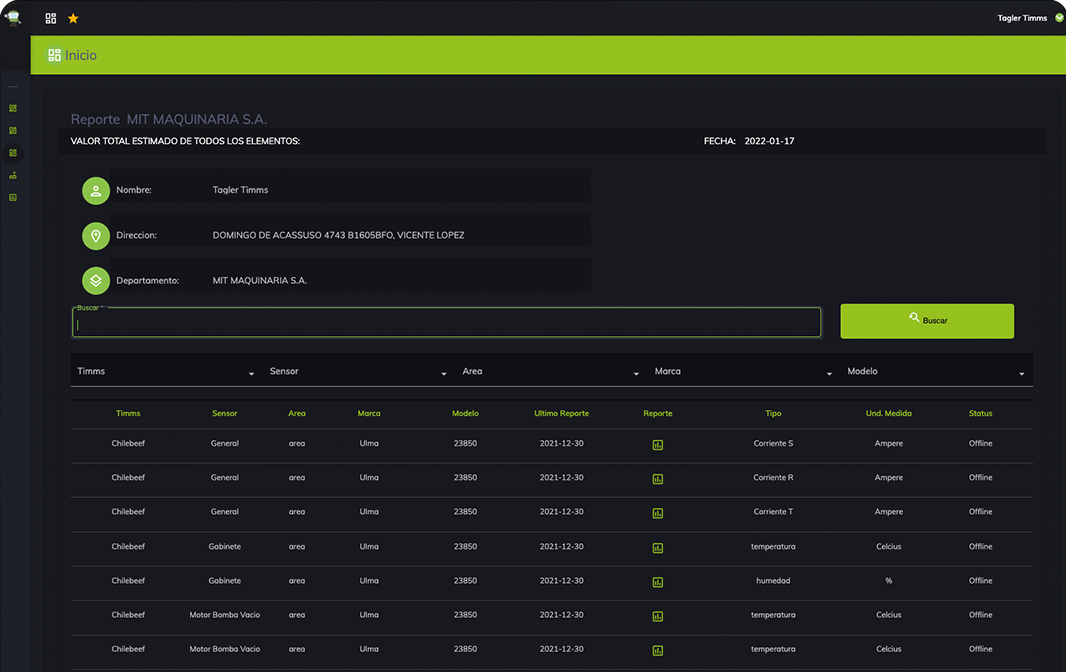Select the Corriente S cell
This screenshot has width=1066, height=672.
pos(773,443)
